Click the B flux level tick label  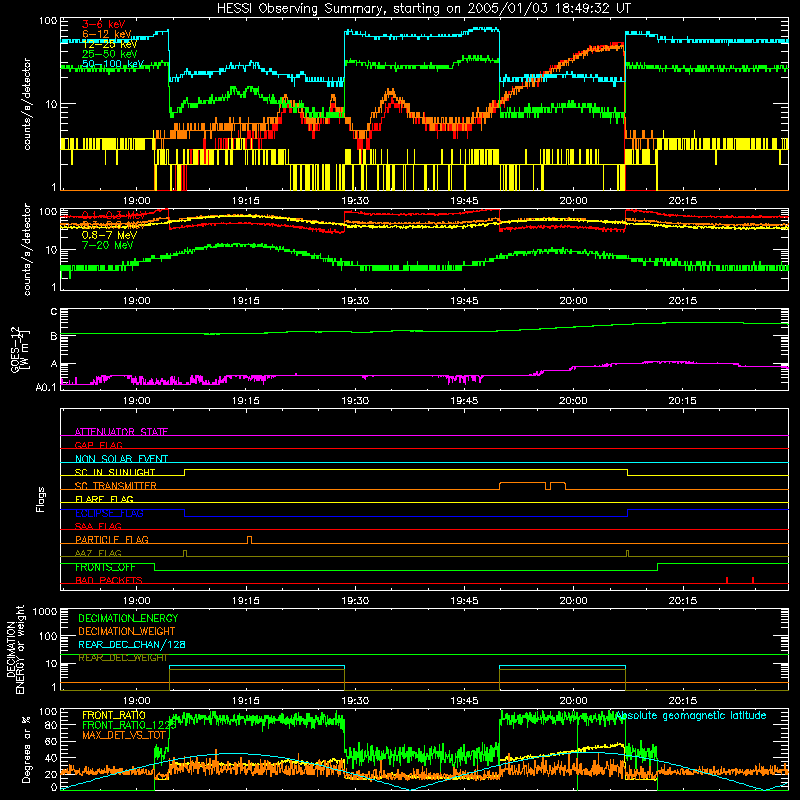pos(54,337)
